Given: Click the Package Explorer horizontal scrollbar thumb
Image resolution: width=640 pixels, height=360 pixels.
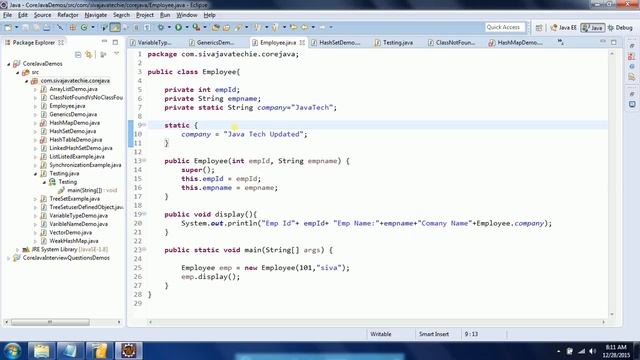Looking at the screenshot, I should coord(50,322).
